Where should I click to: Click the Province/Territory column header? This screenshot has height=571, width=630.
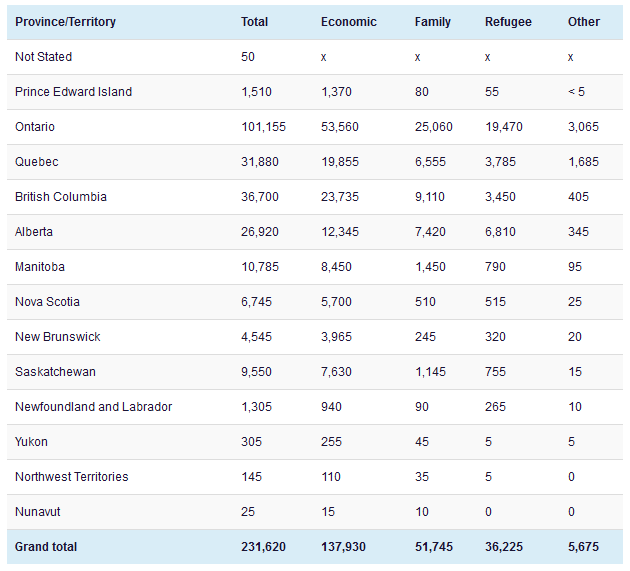tap(65, 22)
